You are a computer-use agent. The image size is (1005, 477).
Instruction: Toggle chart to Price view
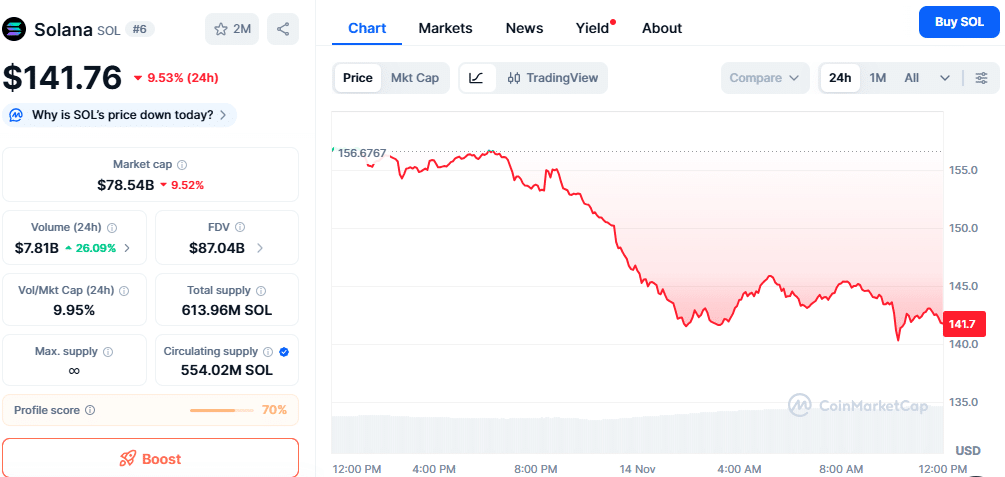click(357, 78)
